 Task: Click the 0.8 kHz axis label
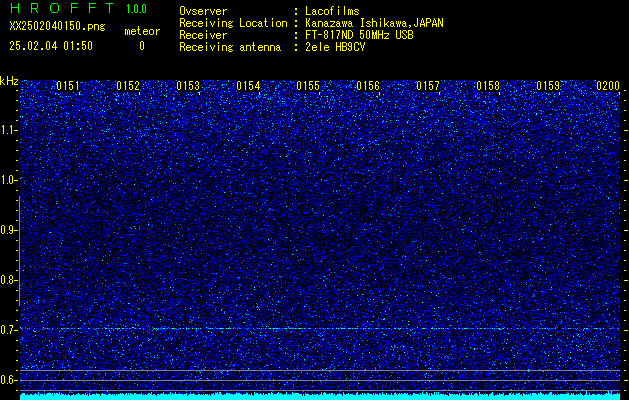[x=8, y=280]
